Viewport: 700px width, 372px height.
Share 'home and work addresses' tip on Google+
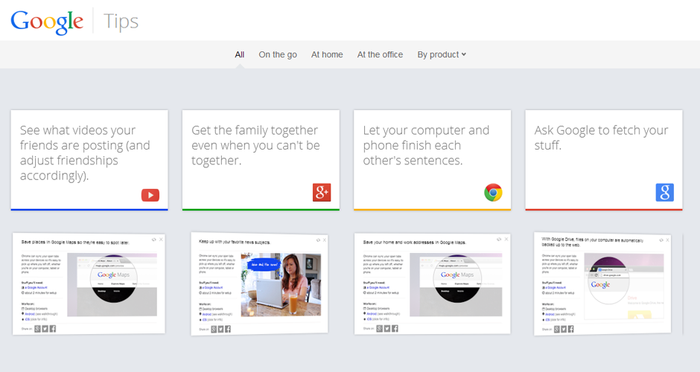click(x=379, y=329)
